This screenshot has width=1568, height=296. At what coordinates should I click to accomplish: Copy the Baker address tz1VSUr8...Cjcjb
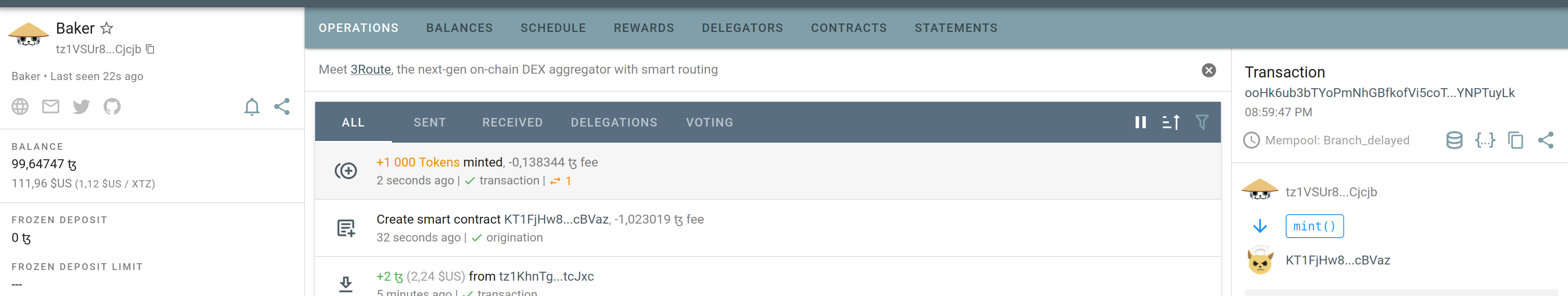(151, 49)
